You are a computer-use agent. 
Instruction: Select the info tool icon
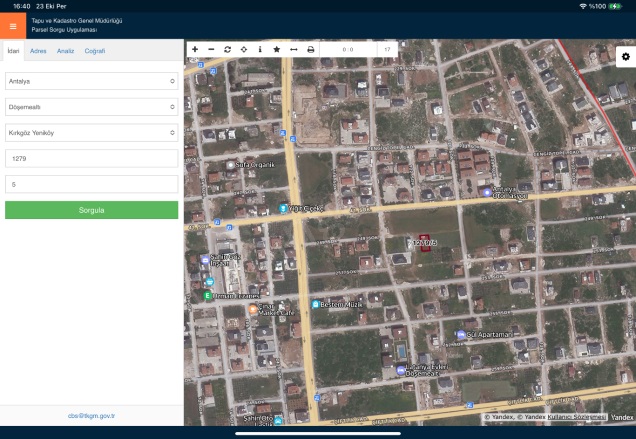[x=260, y=49]
